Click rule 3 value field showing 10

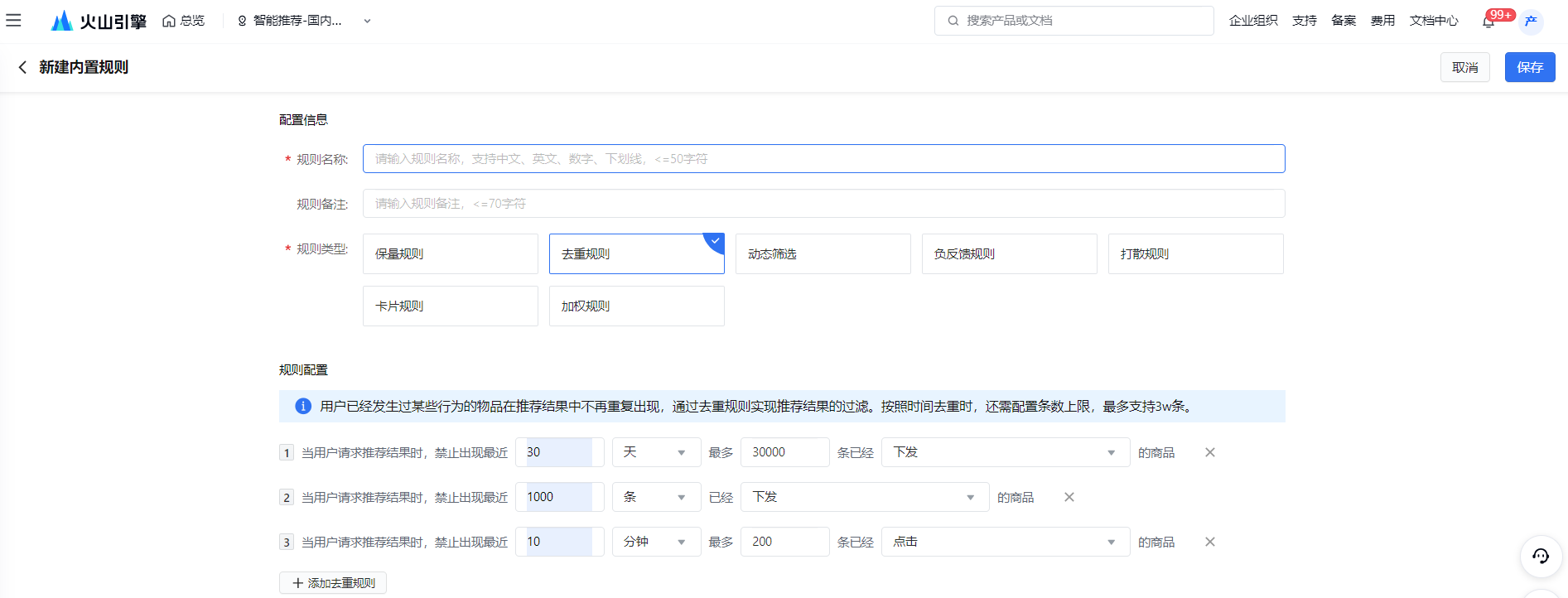tap(560, 542)
